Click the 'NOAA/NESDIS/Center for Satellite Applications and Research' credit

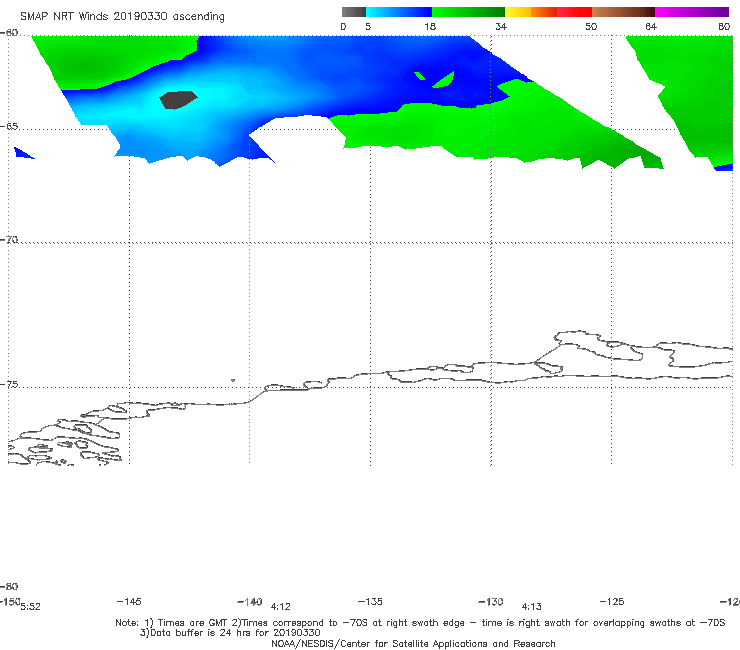coord(413,644)
